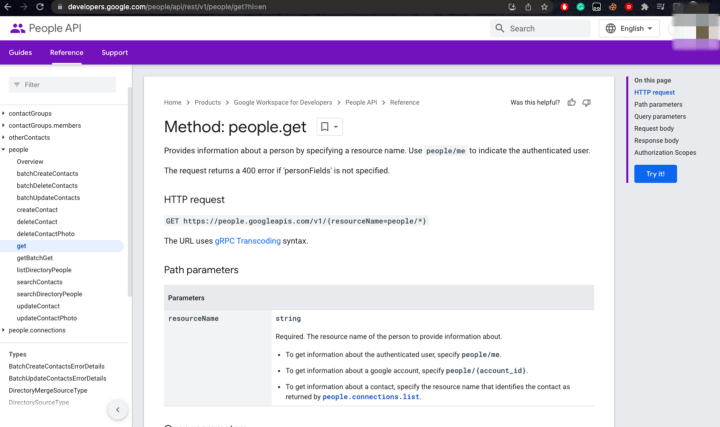Click the thumbs down icon
Image resolution: width=720 pixels, height=427 pixels.
pyautogui.click(x=586, y=102)
